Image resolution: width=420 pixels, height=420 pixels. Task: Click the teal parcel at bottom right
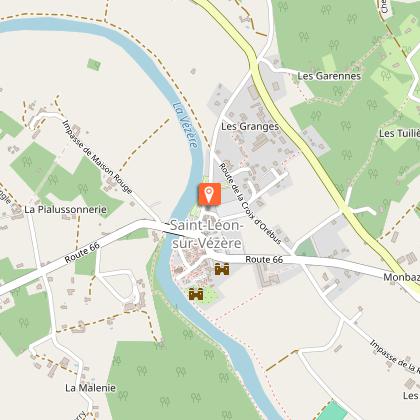[x=332, y=412]
